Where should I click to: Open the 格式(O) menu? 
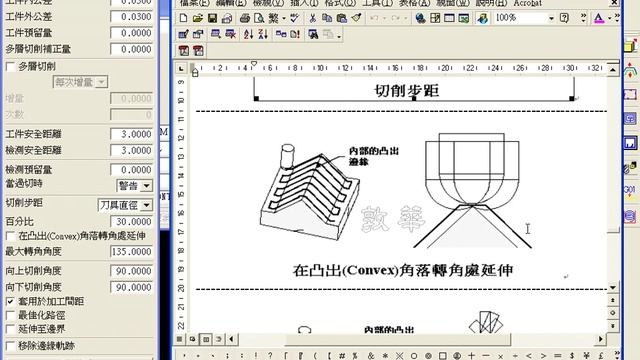pyautogui.click(x=340, y=3)
